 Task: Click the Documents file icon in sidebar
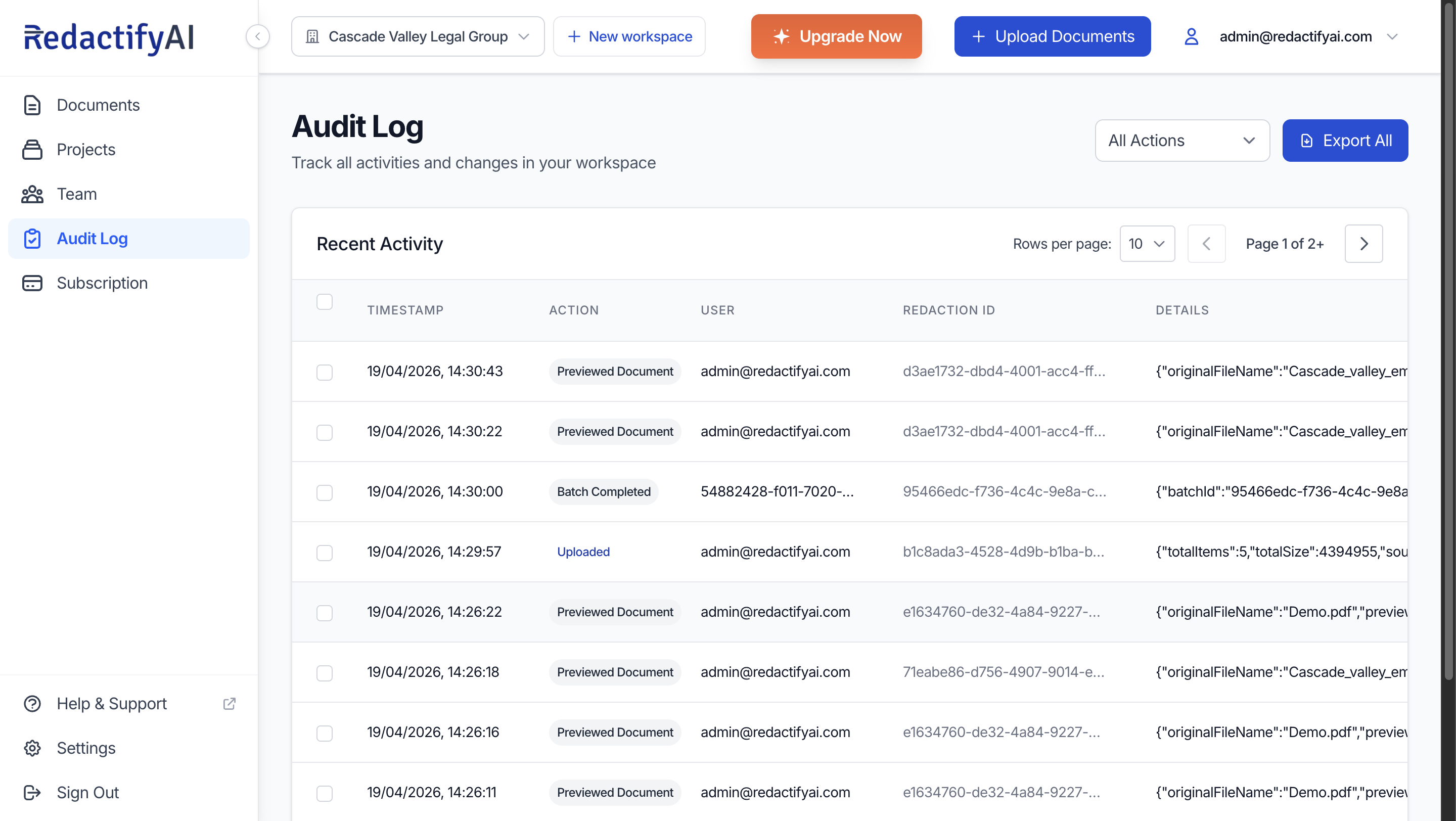click(x=32, y=105)
